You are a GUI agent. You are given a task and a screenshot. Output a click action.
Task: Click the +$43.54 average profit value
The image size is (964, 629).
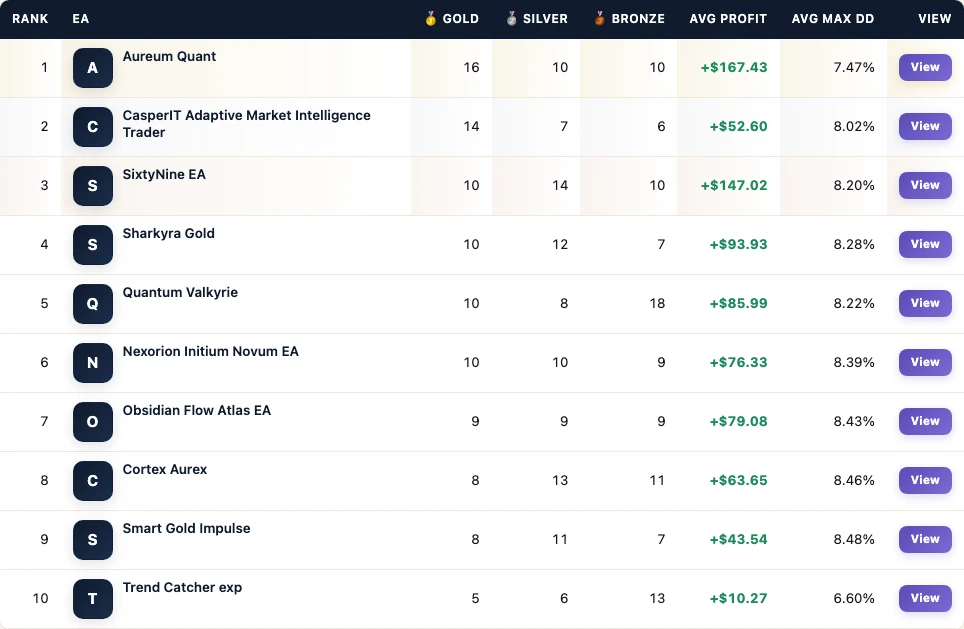pos(738,540)
